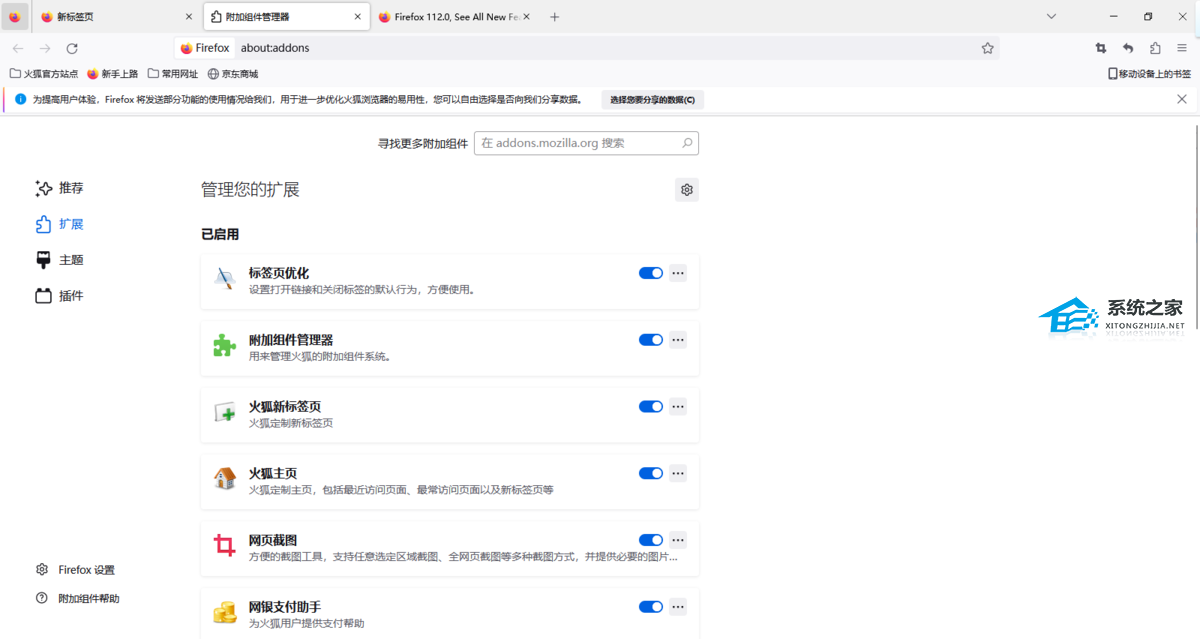The width and height of the screenshot is (1200, 639).
Task: Select the 附加组件管理器 tab
Action: point(286,17)
